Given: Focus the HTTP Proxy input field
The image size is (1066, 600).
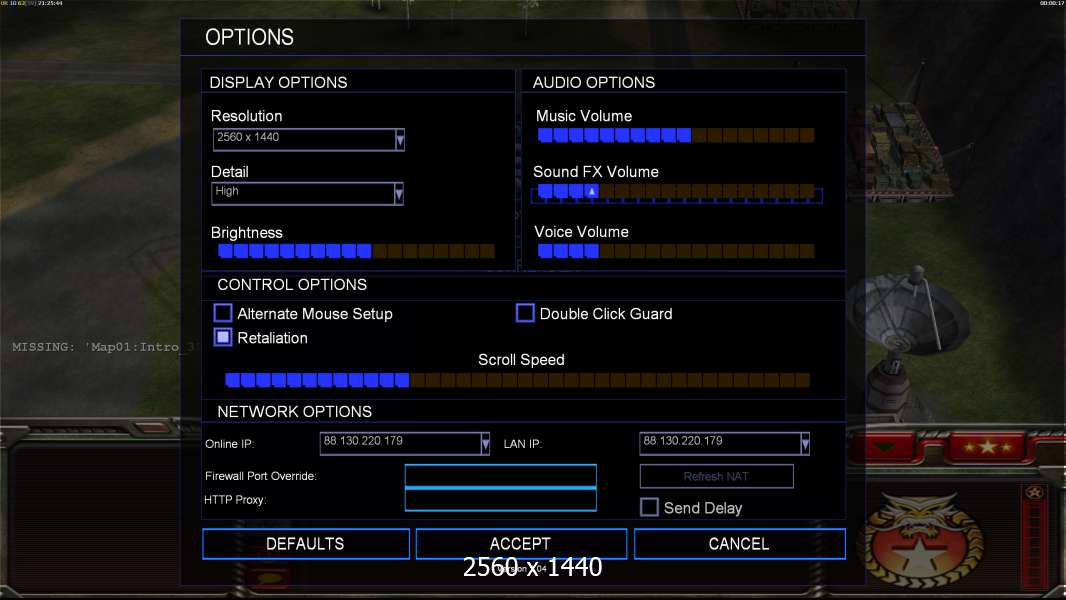Looking at the screenshot, I should (x=500, y=499).
